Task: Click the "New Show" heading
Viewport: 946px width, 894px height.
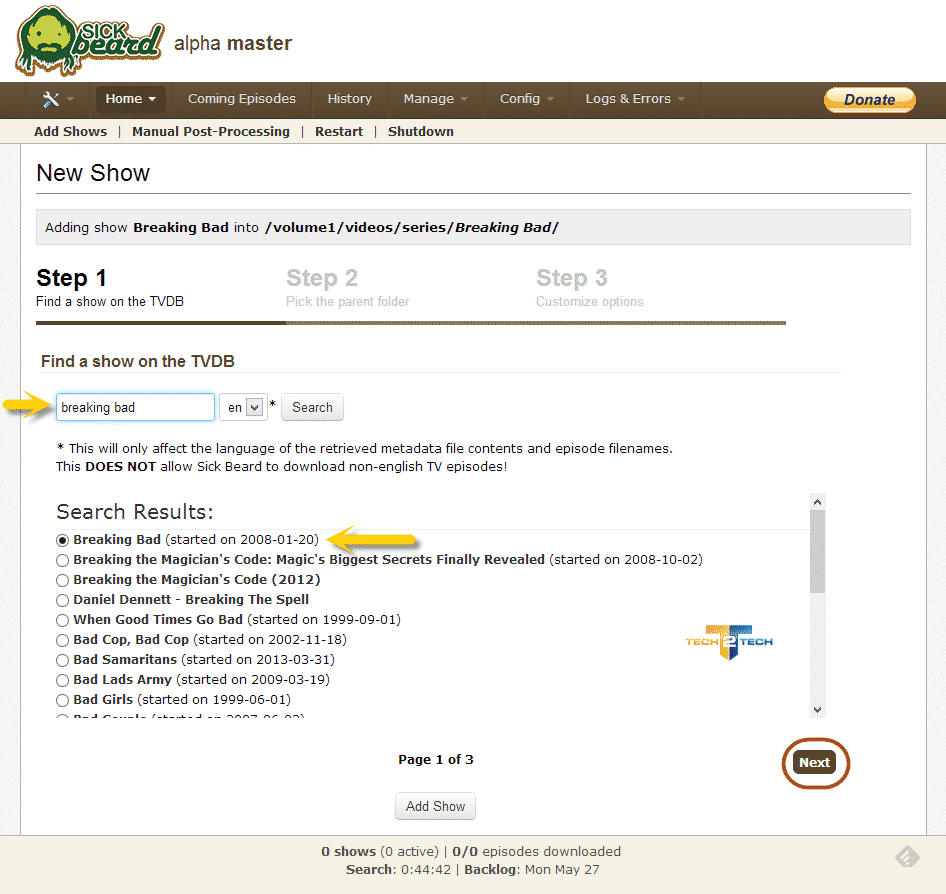Action: (93, 173)
